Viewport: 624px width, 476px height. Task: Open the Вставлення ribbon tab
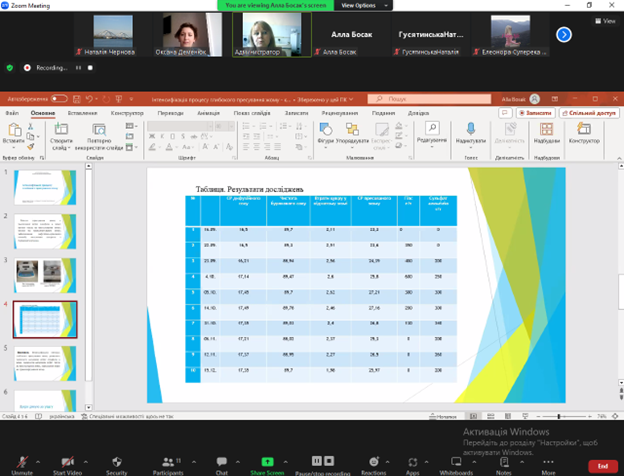point(82,113)
